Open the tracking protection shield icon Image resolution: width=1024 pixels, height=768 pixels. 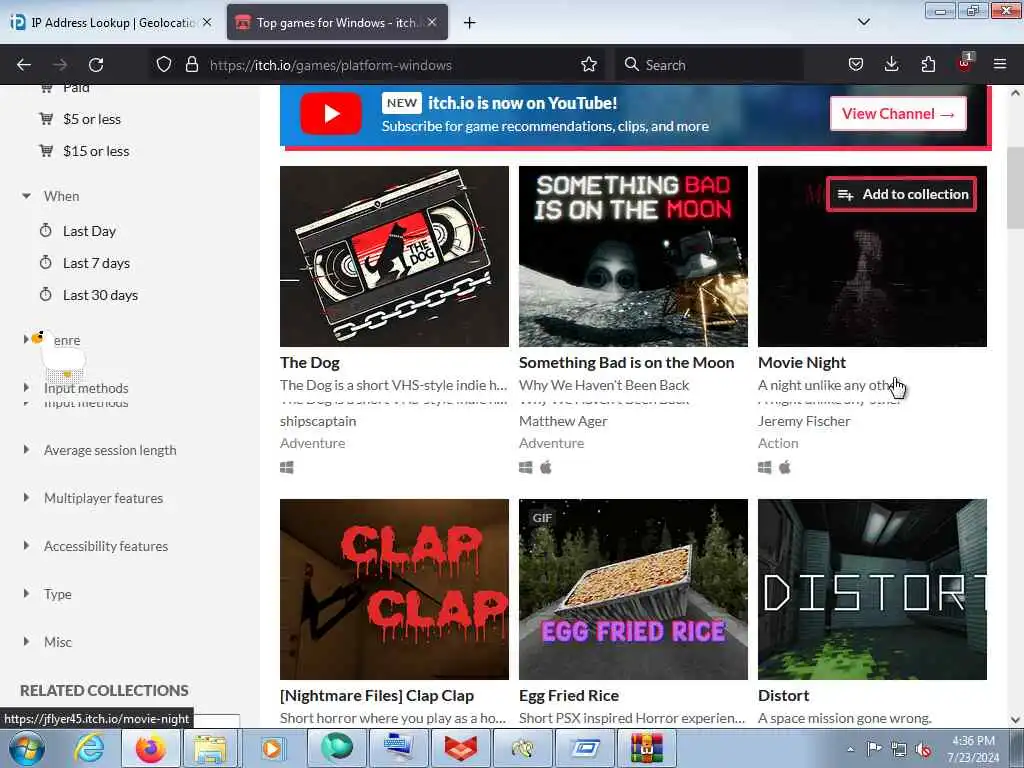pyautogui.click(x=164, y=65)
